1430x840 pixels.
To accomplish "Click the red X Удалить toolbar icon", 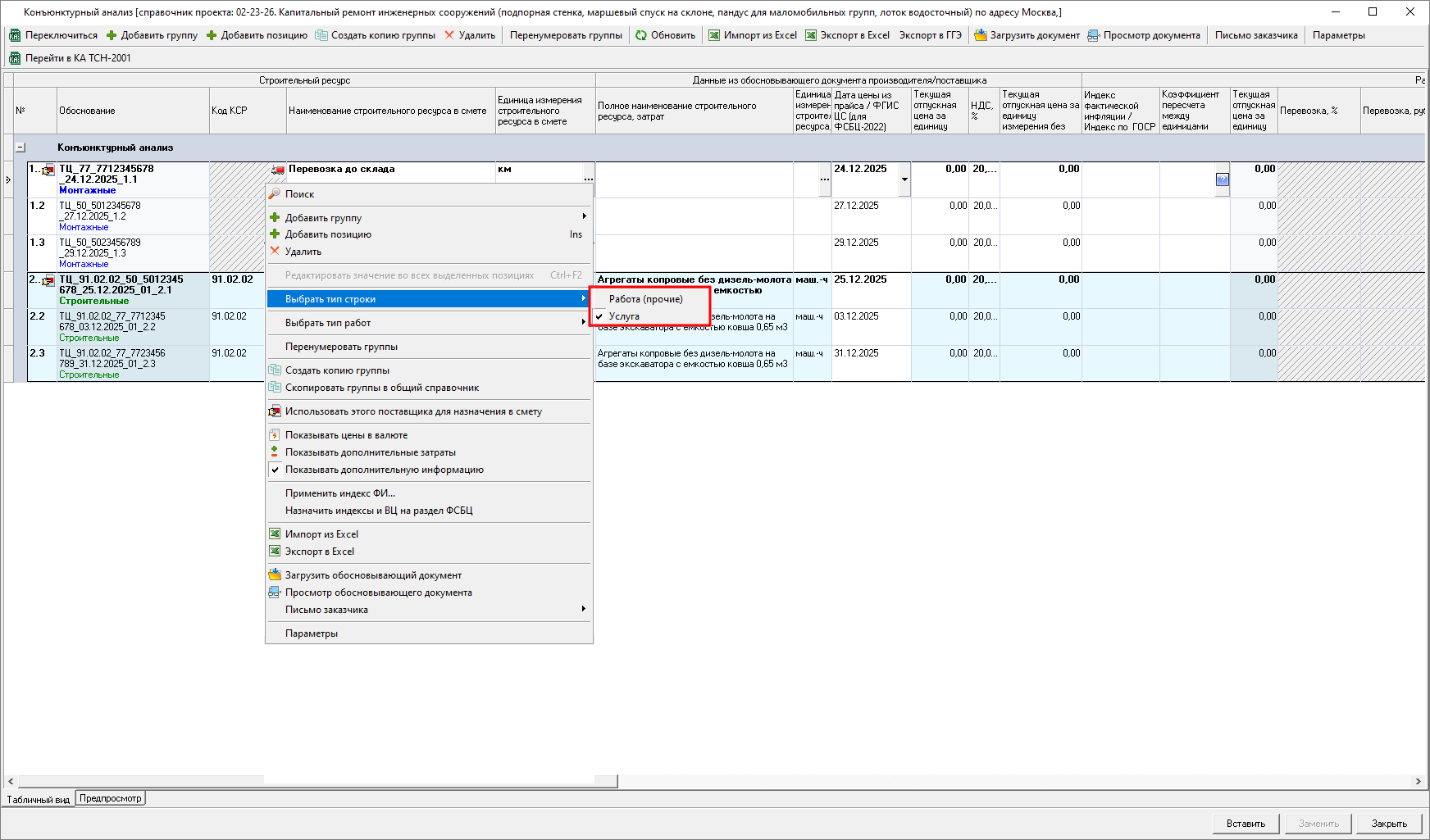I will 449,35.
